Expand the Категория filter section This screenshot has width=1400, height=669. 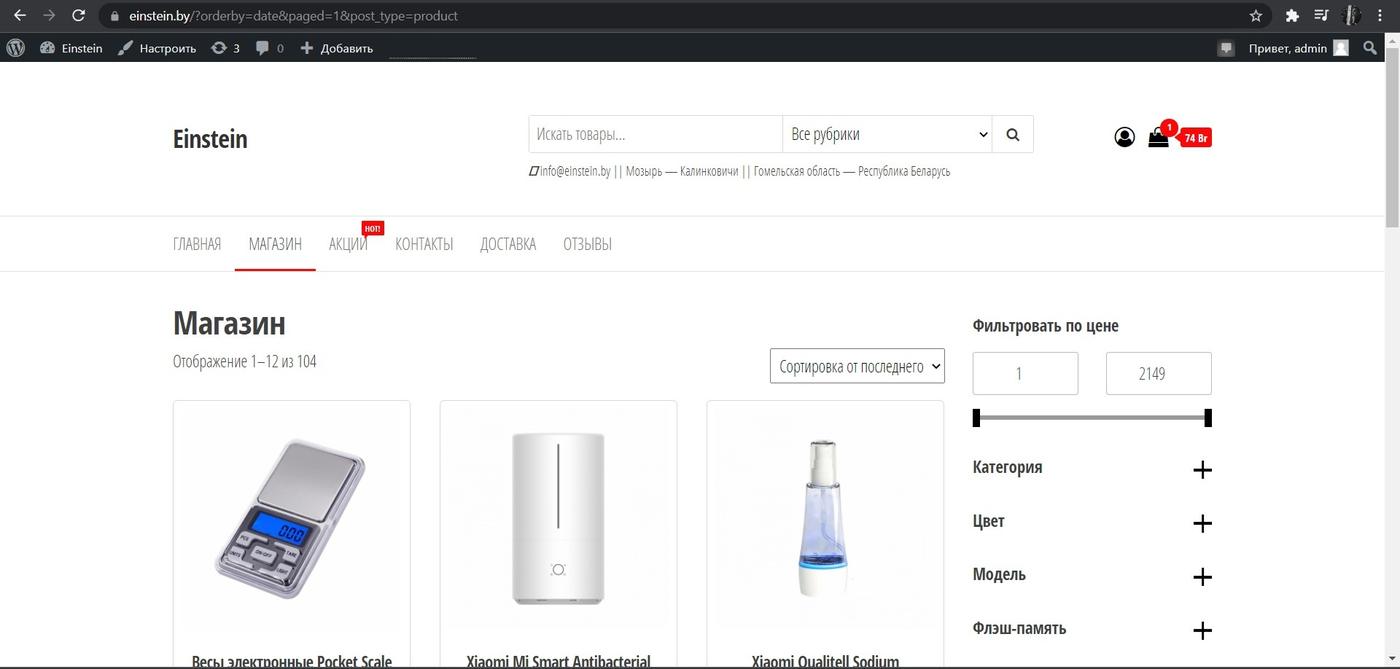[x=1203, y=470]
